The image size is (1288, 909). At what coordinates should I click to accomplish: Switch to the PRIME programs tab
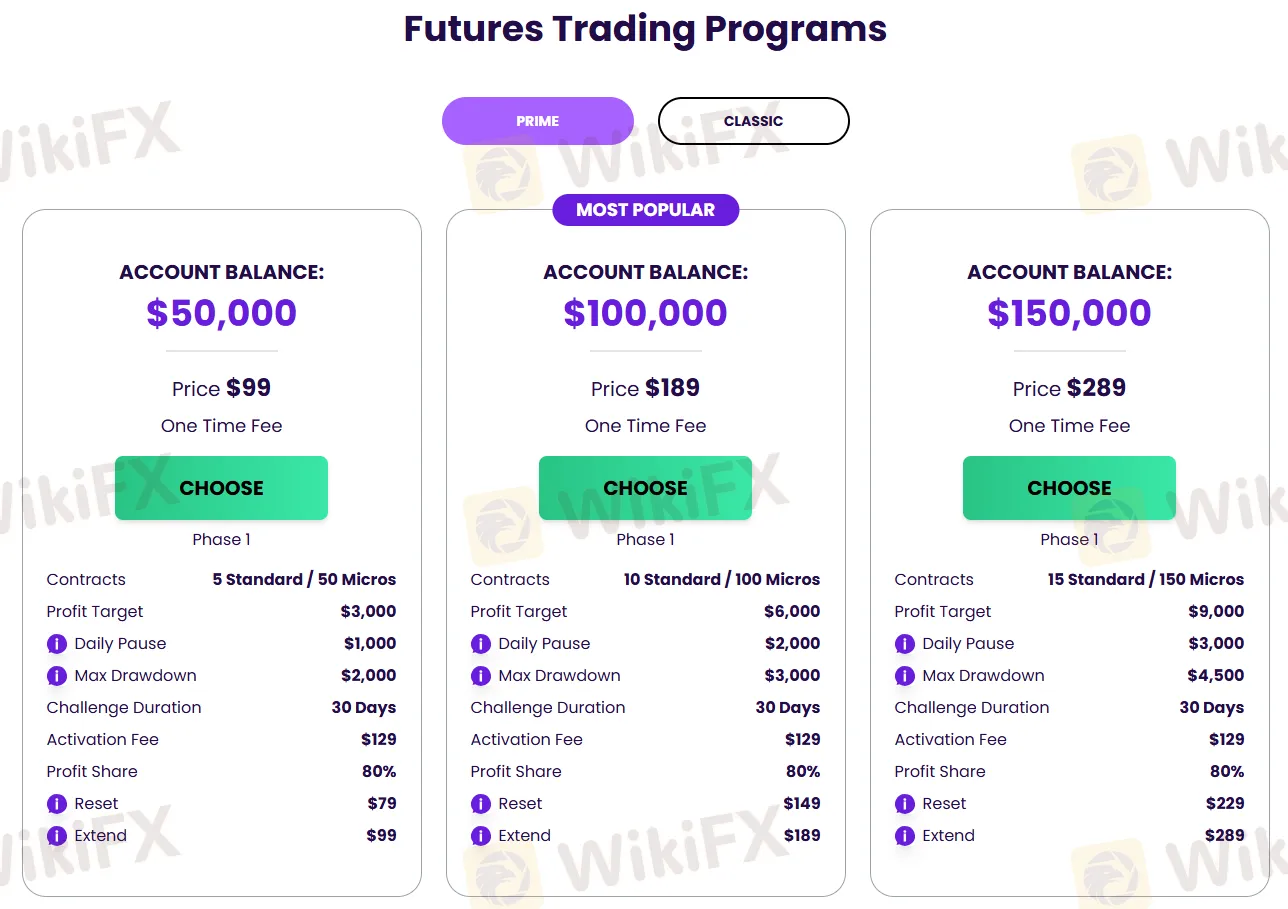pos(538,121)
